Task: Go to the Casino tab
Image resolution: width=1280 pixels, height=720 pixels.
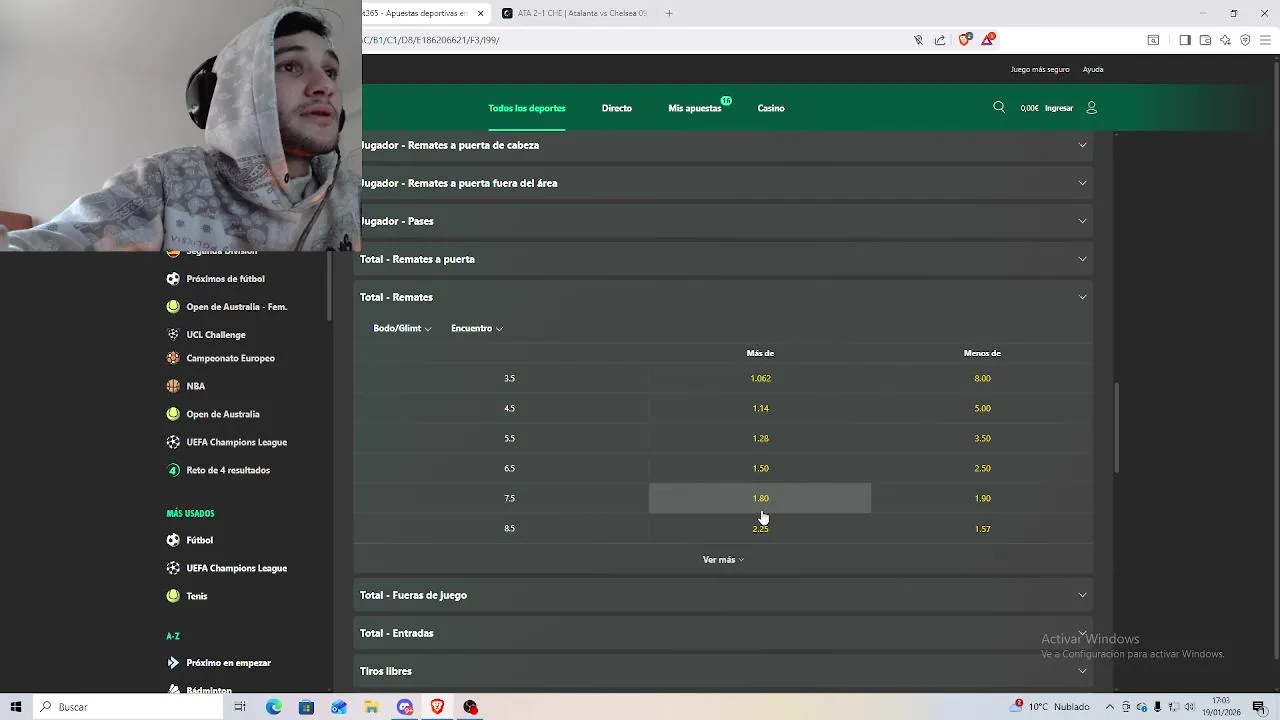Action: click(771, 108)
